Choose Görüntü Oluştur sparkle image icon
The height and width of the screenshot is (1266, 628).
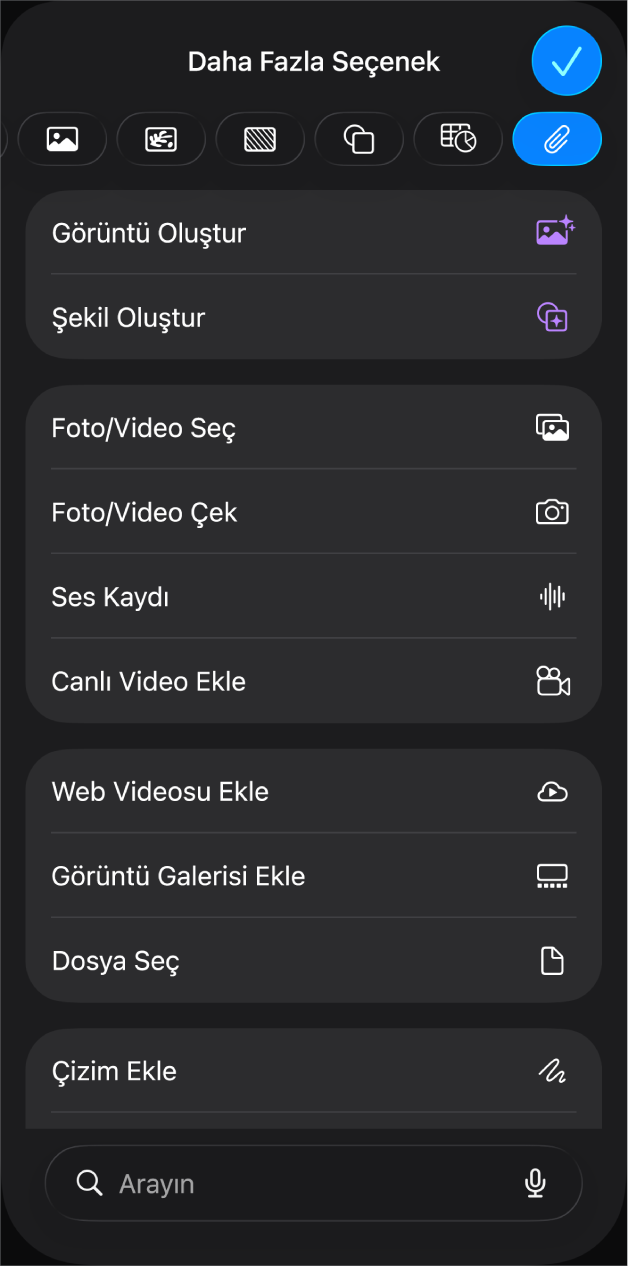click(555, 232)
